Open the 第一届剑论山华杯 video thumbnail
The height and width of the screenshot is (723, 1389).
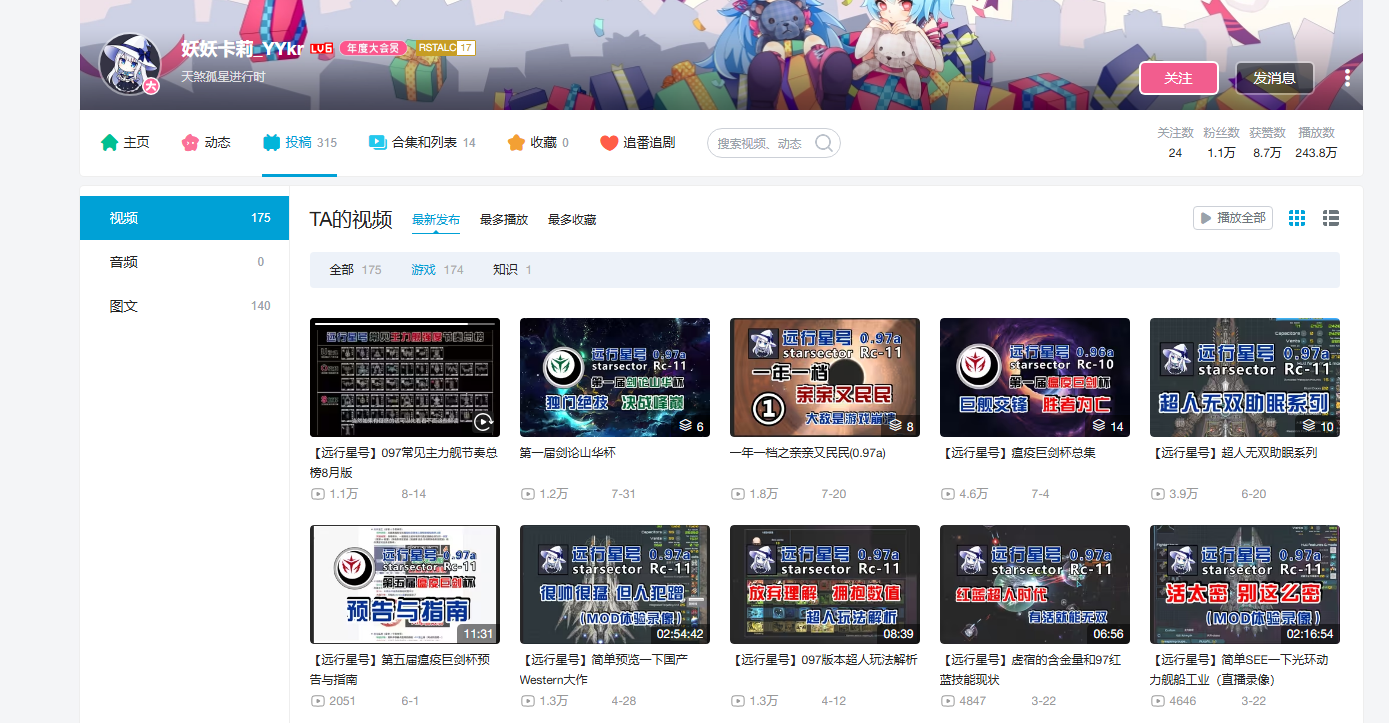pos(614,377)
